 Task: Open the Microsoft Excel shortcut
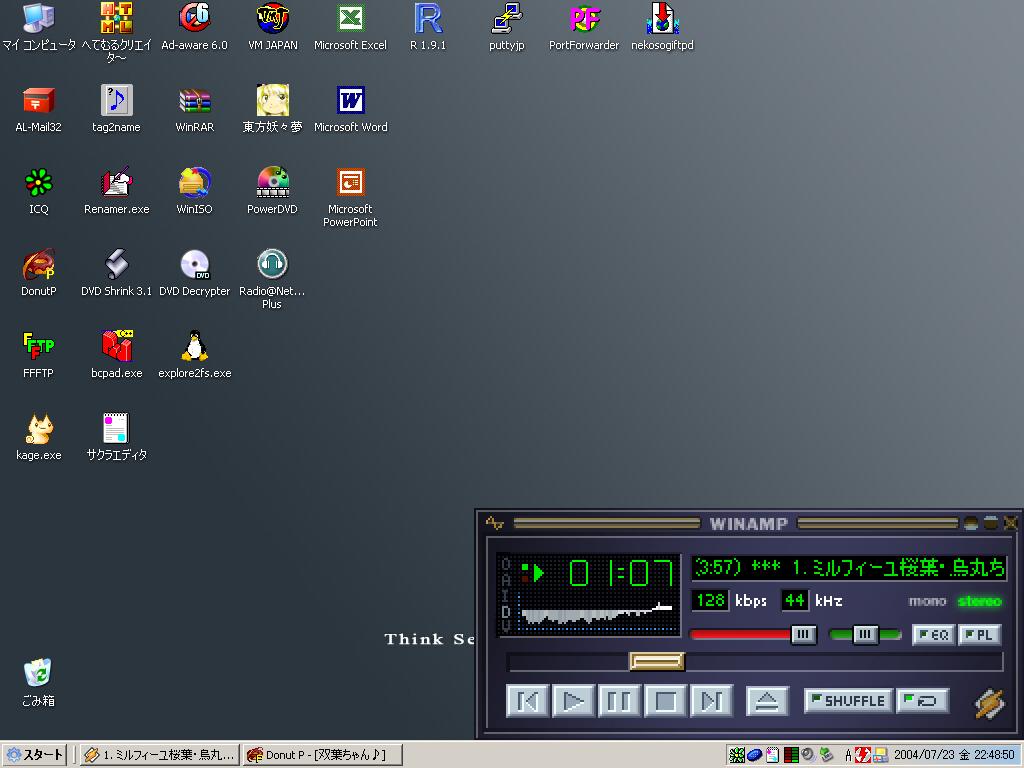350,27
